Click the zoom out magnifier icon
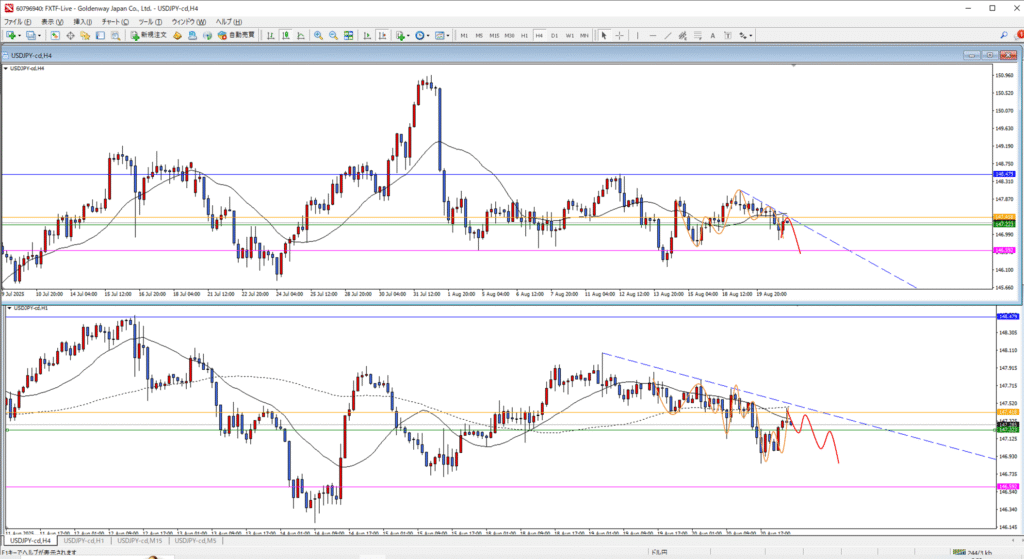 click(x=333, y=35)
